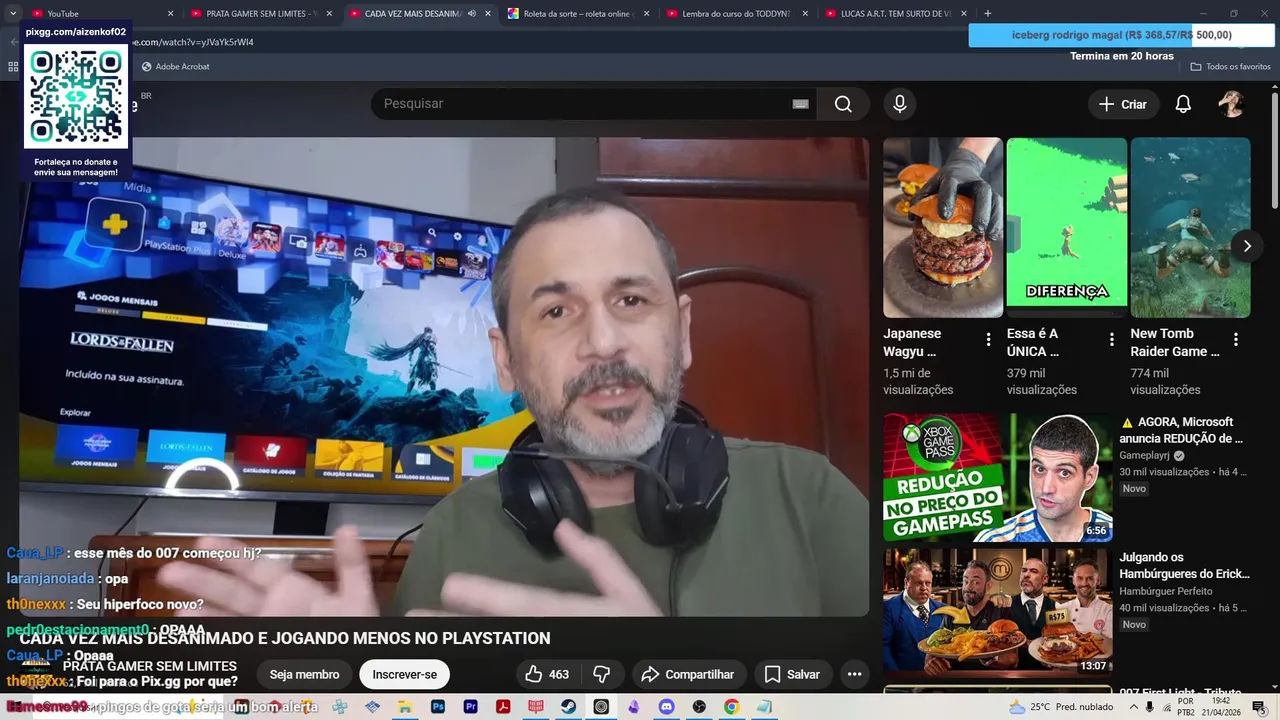Open options for Japanese Wagyu short

pyautogui.click(x=988, y=340)
